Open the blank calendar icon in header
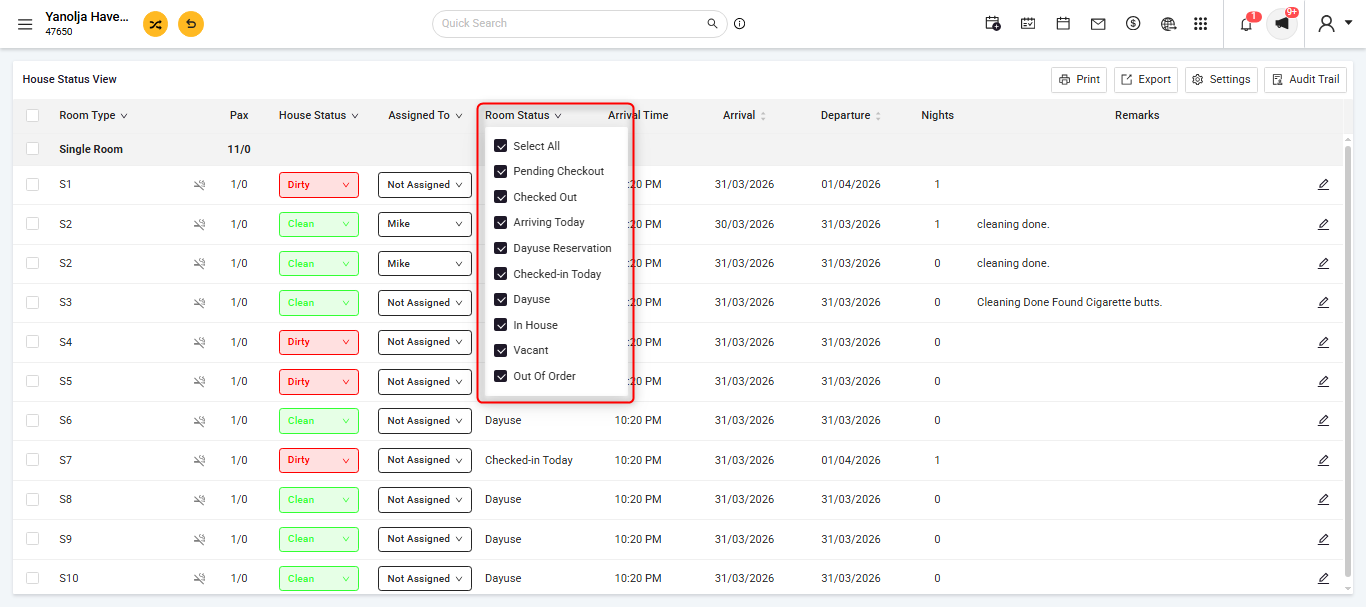The image size is (1366, 607). tap(1063, 23)
